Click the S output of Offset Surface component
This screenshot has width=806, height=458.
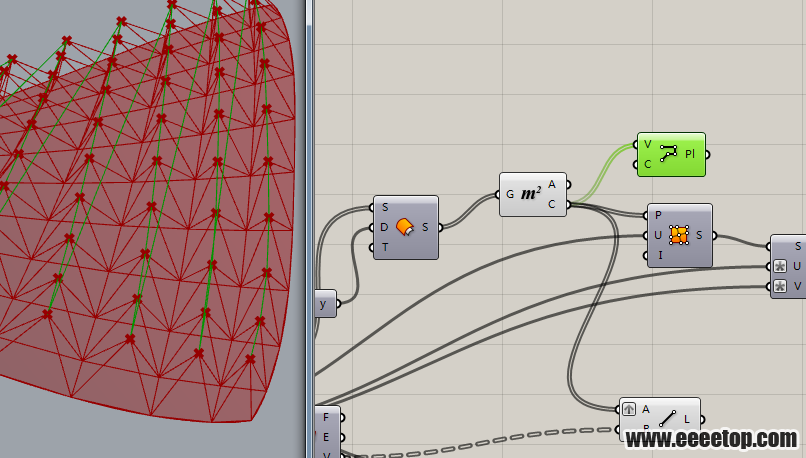[x=425, y=227]
